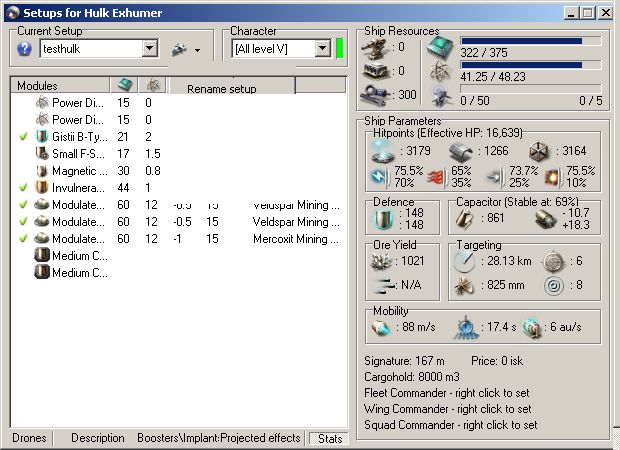The height and width of the screenshot is (450, 620).
Task: Click the ship icon beside the setup name
Action: pos(178,49)
